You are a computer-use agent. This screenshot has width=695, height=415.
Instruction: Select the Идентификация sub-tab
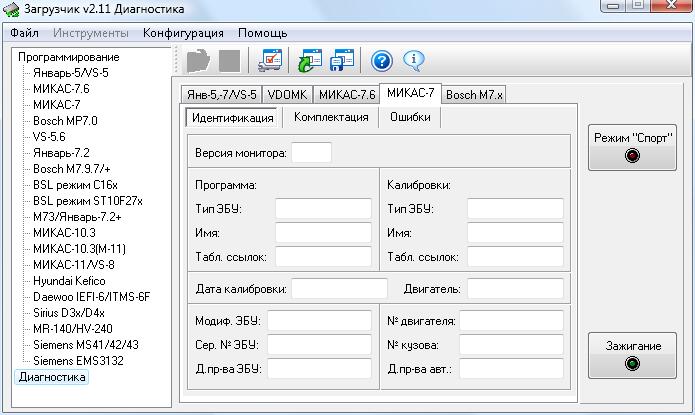click(232, 118)
